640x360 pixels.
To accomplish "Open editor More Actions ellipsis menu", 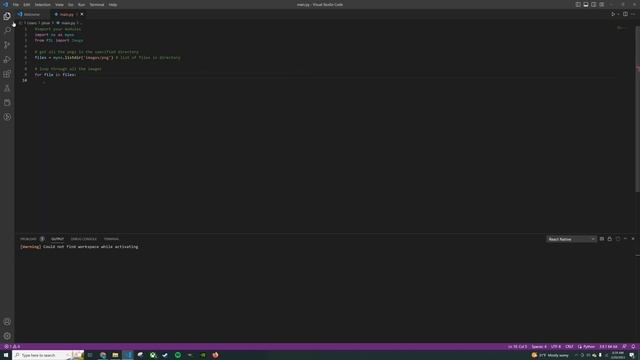I will (x=633, y=14).
